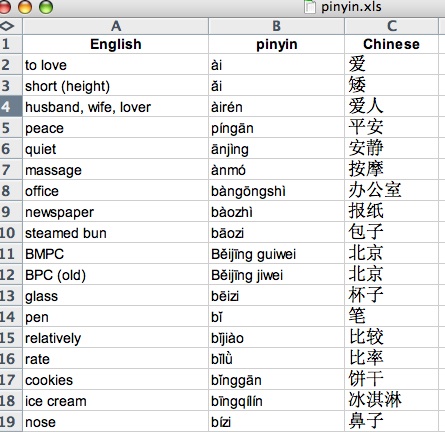Select the 'BPC (old)' cell
The height and width of the screenshot is (432, 445).
(115, 275)
